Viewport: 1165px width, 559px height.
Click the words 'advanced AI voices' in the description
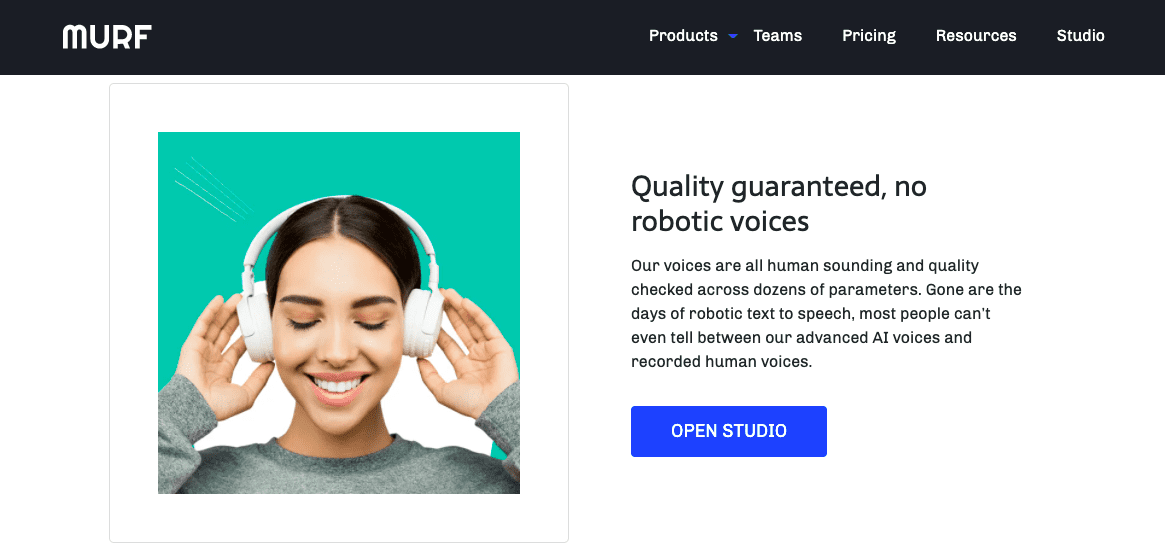click(x=873, y=337)
